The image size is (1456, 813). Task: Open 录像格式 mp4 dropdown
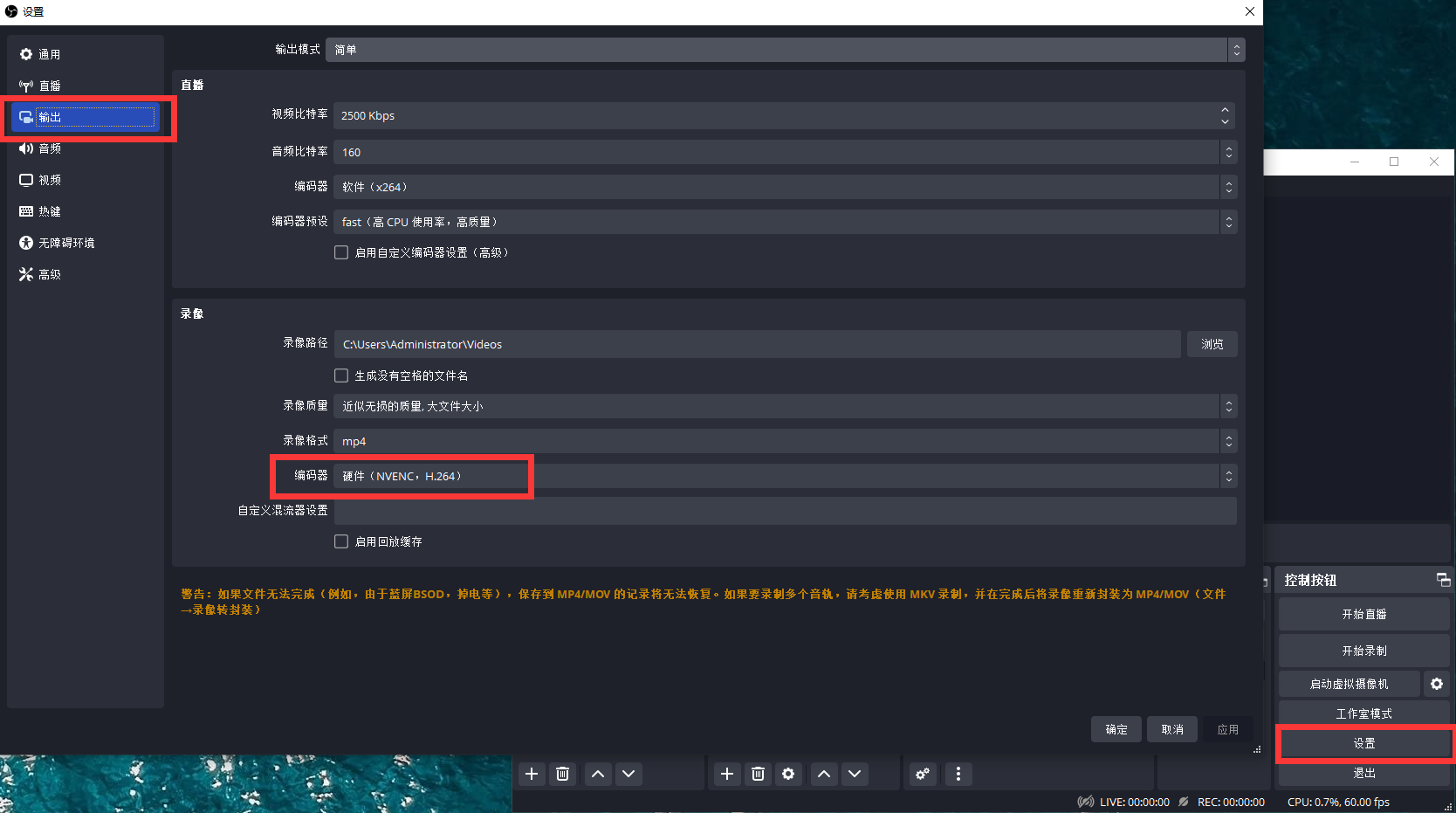[785, 441]
